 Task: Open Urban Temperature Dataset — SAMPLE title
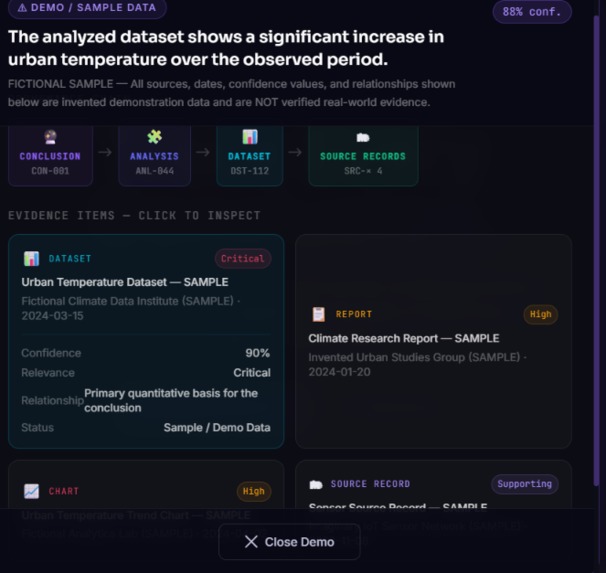[x=125, y=282]
